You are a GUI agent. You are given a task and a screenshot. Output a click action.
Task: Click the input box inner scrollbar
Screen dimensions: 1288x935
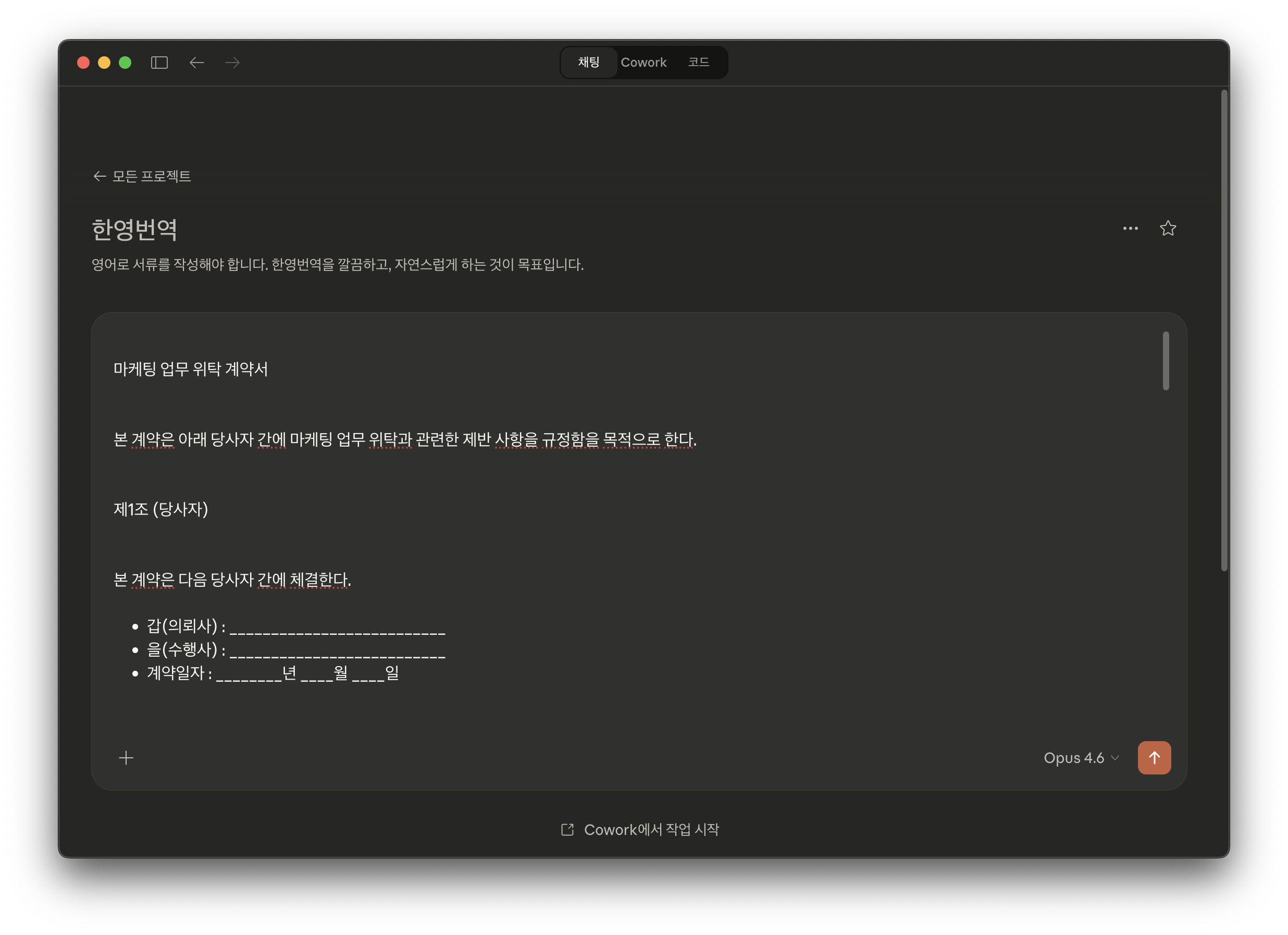tap(1166, 361)
